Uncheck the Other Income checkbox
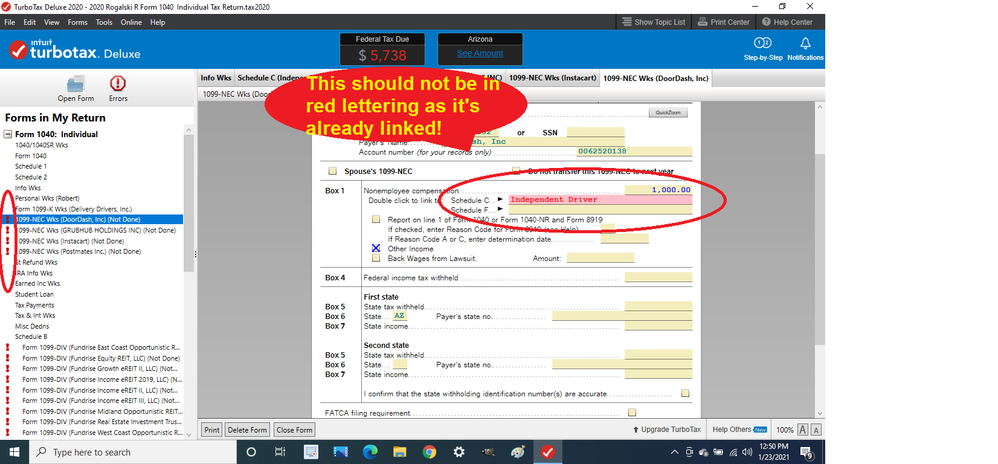This screenshot has height=464, width=998. coord(376,248)
